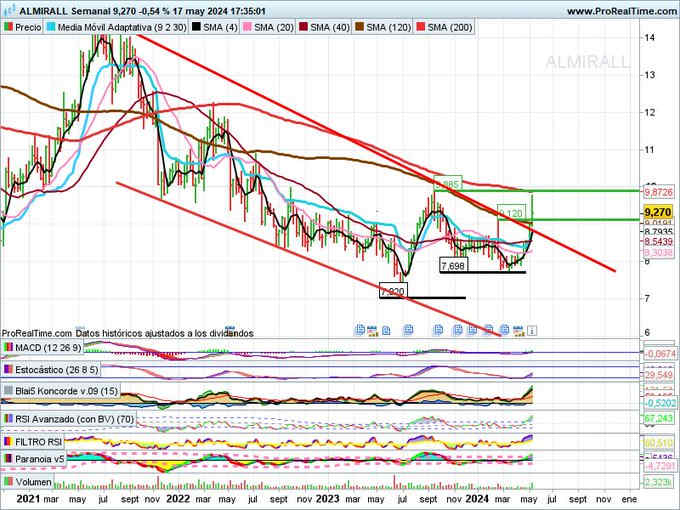Viewport: 680px width, 510px height.
Task: Click the FILTRO RSI indicator icon
Action: pos(8,442)
